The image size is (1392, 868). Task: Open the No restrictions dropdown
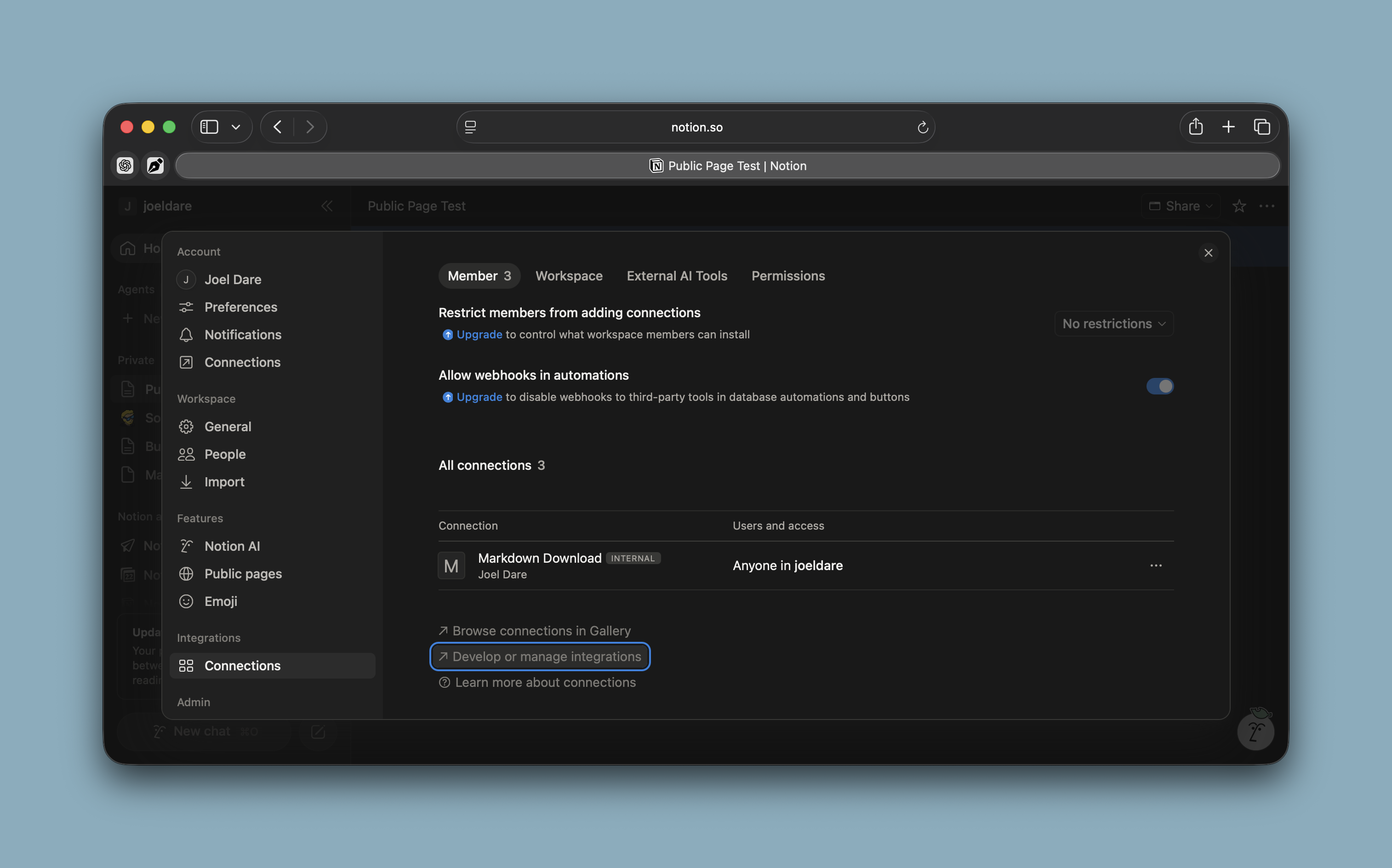[1113, 324]
